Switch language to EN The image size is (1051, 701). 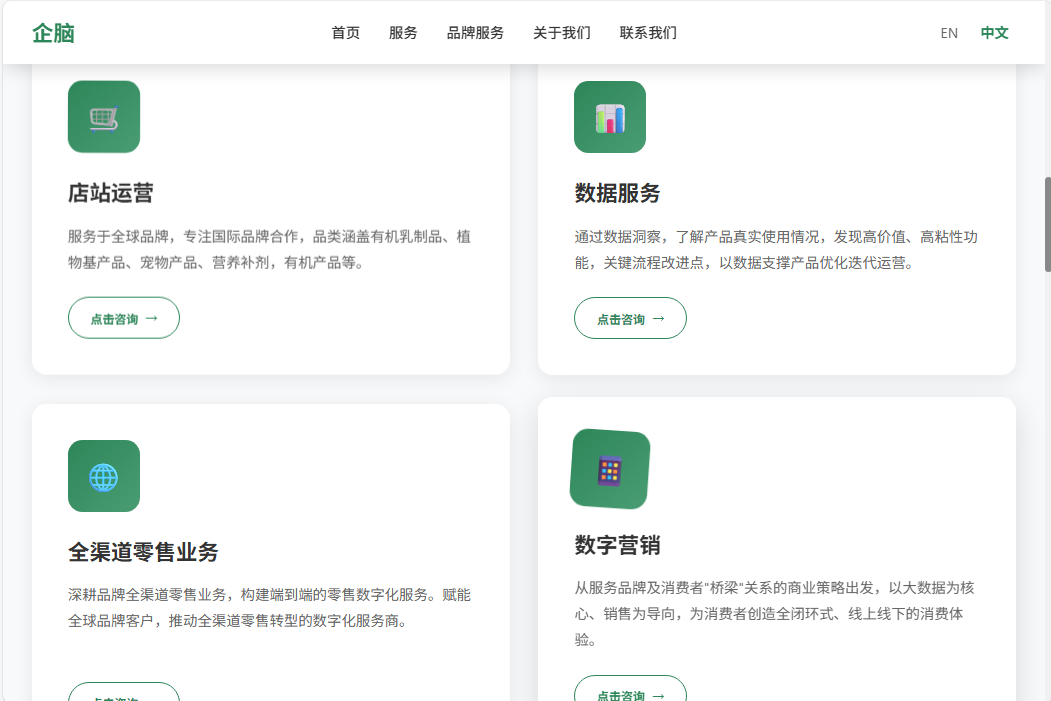(x=949, y=33)
